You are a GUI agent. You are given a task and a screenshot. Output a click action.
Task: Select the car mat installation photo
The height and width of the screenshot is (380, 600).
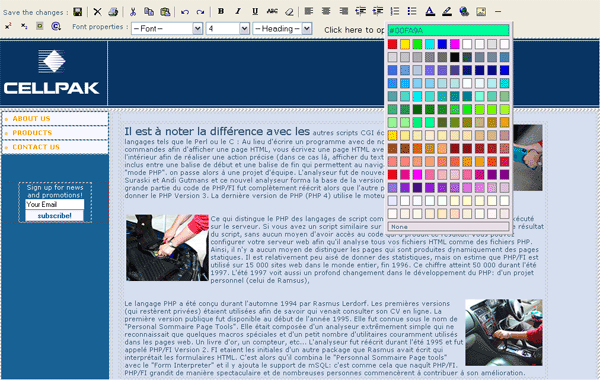coord(167,248)
